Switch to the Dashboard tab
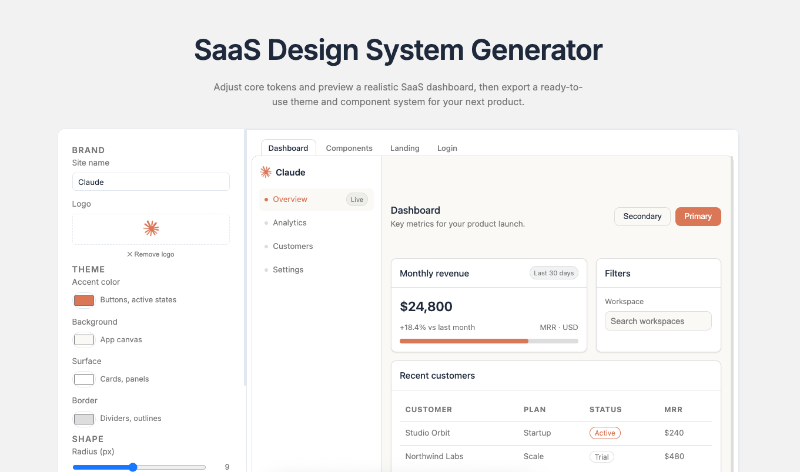This screenshot has width=800, height=472. [x=288, y=148]
